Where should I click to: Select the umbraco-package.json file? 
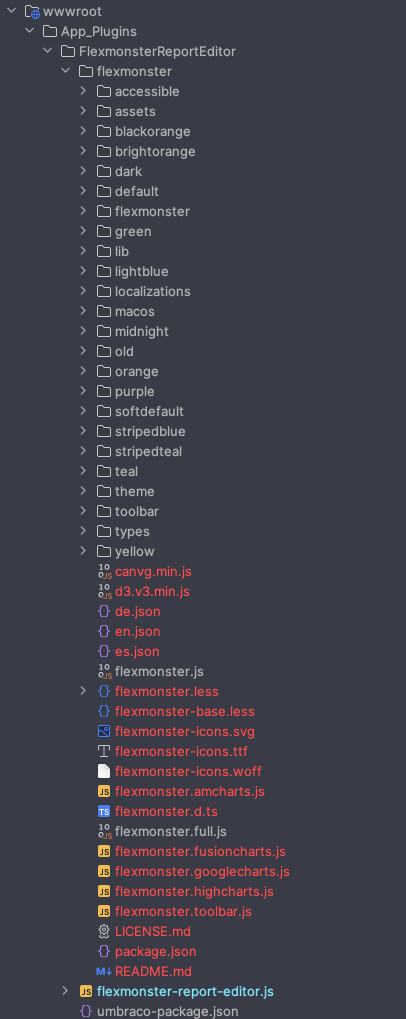pyautogui.click(x=167, y=1011)
